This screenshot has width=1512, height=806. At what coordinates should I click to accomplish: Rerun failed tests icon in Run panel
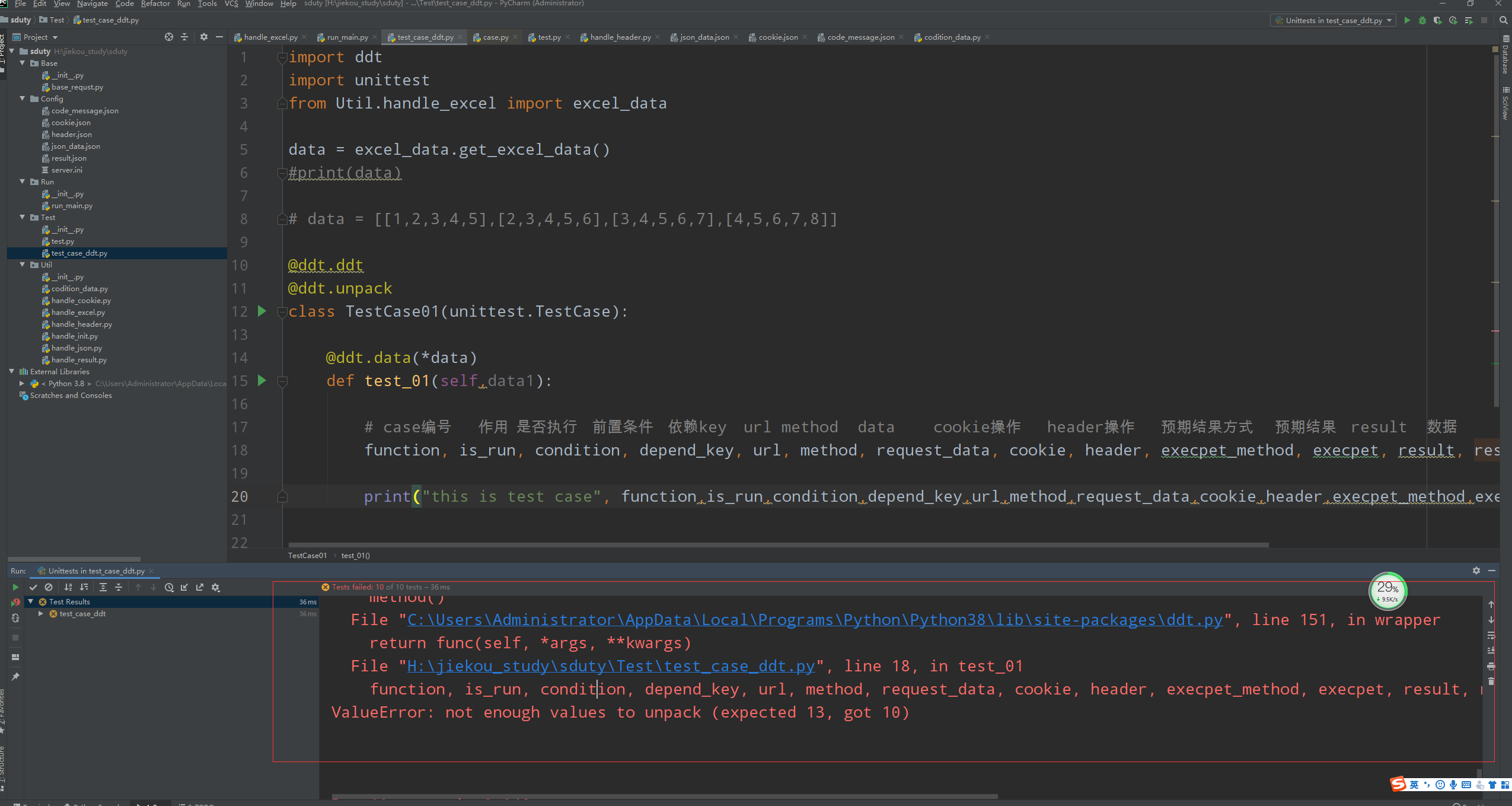[15, 603]
